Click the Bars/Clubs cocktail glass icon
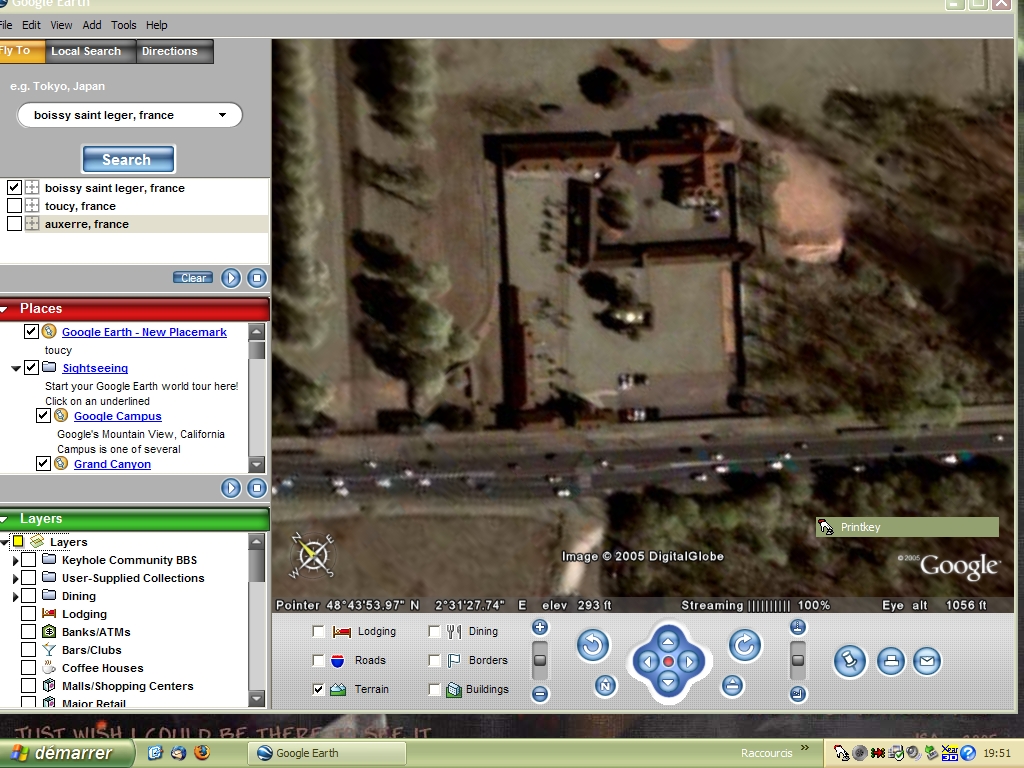 click(x=49, y=650)
